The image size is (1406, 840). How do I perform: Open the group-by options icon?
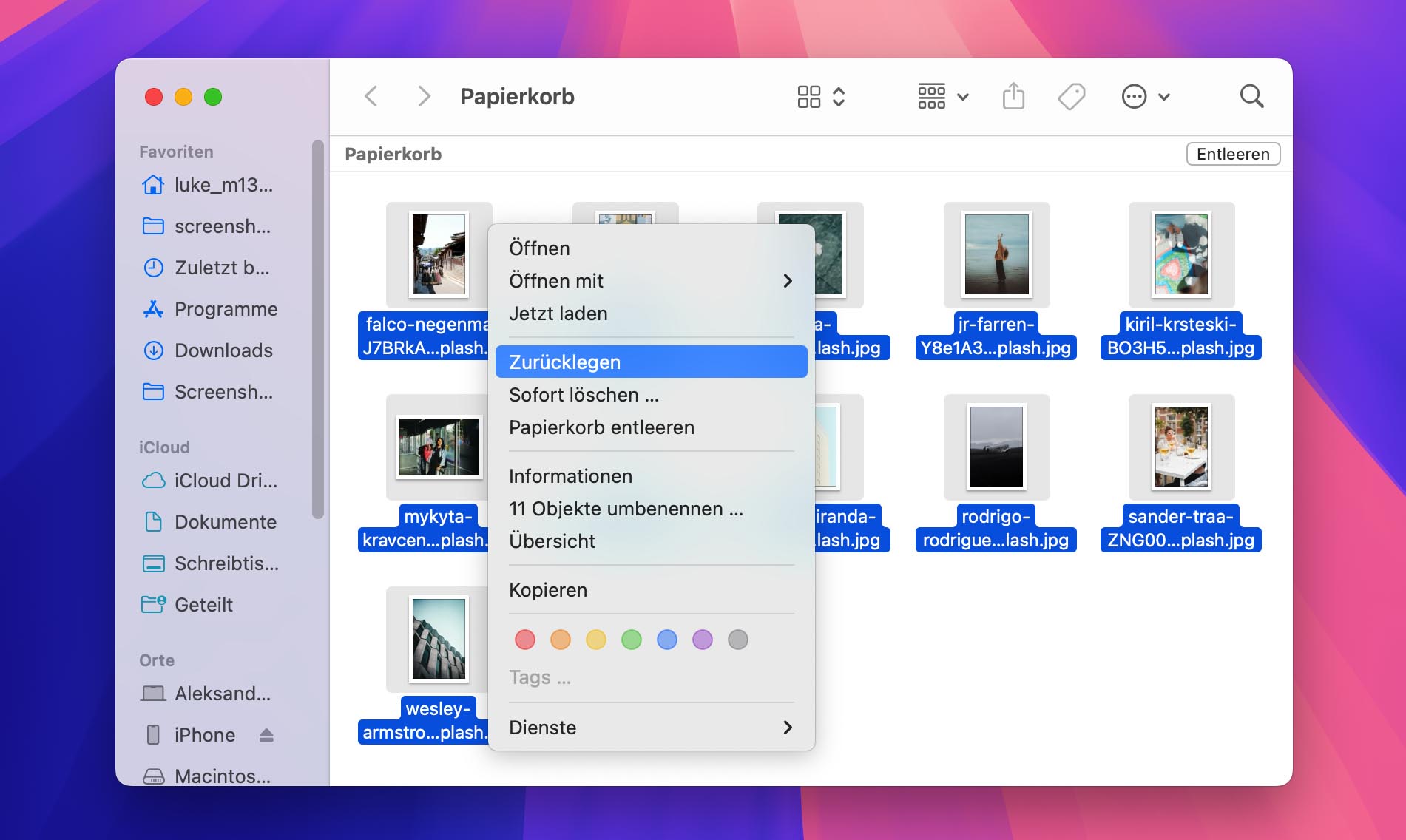point(931,97)
